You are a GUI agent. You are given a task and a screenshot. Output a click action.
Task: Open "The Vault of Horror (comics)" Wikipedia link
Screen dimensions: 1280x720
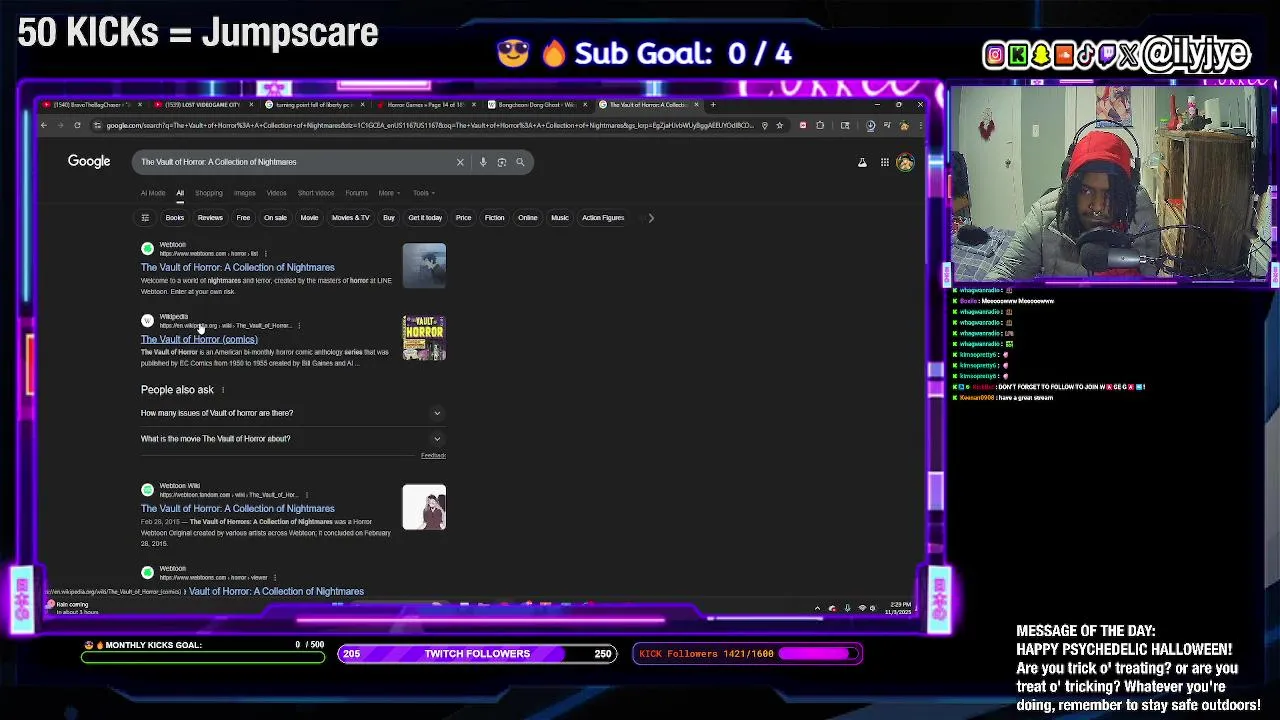click(x=199, y=339)
